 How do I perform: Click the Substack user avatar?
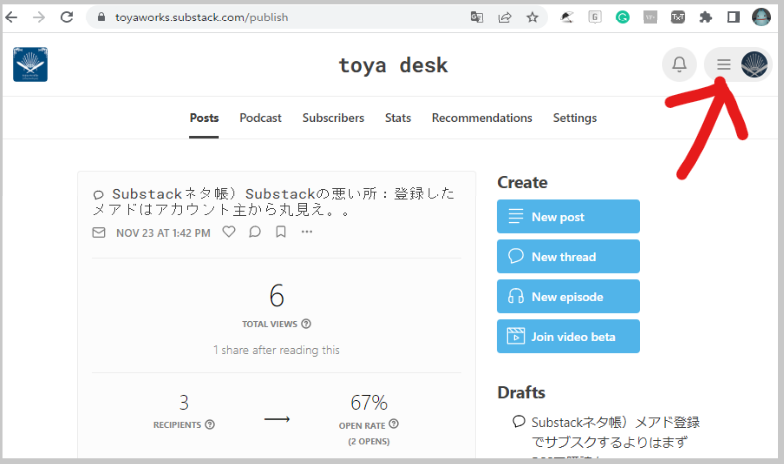click(754, 64)
